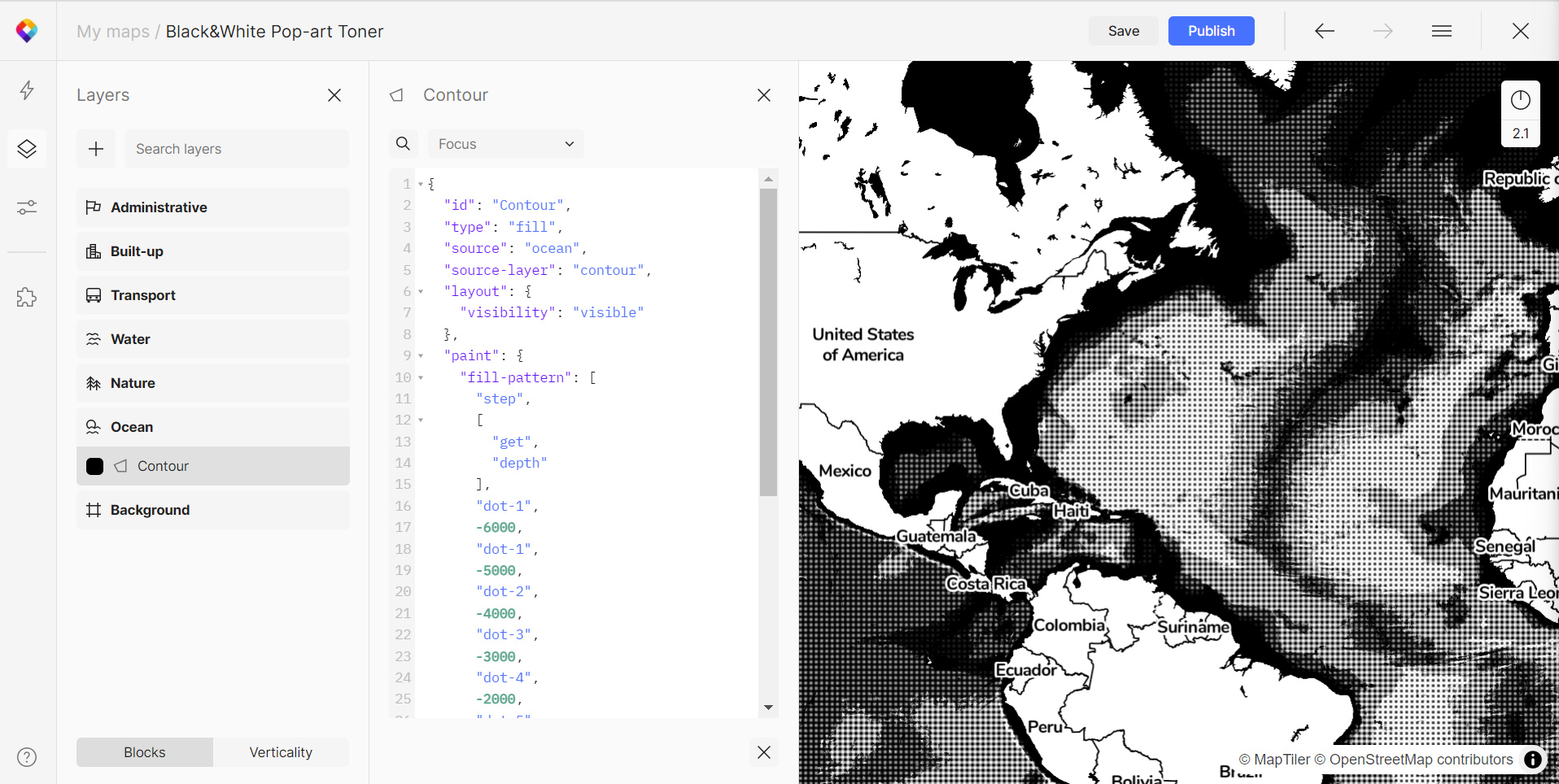Collapse the layout block at line 6

pos(421,291)
